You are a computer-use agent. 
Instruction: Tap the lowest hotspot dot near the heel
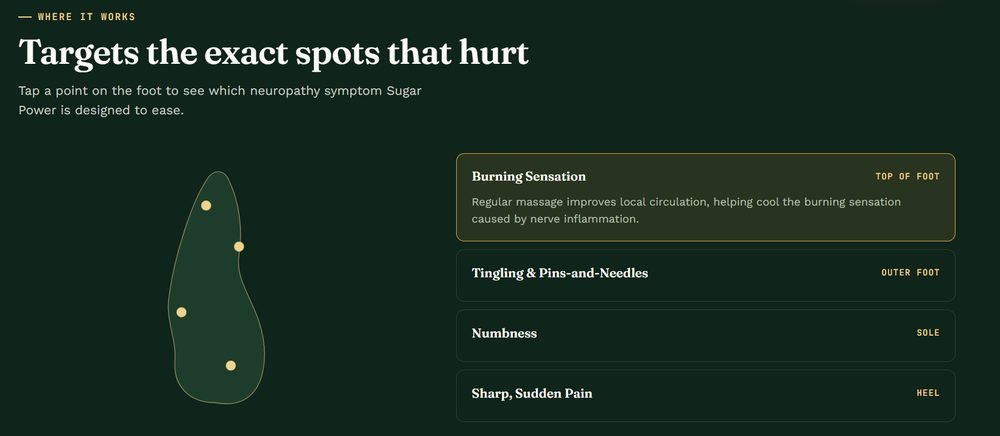pyautogui.click(x=231, y=366)
